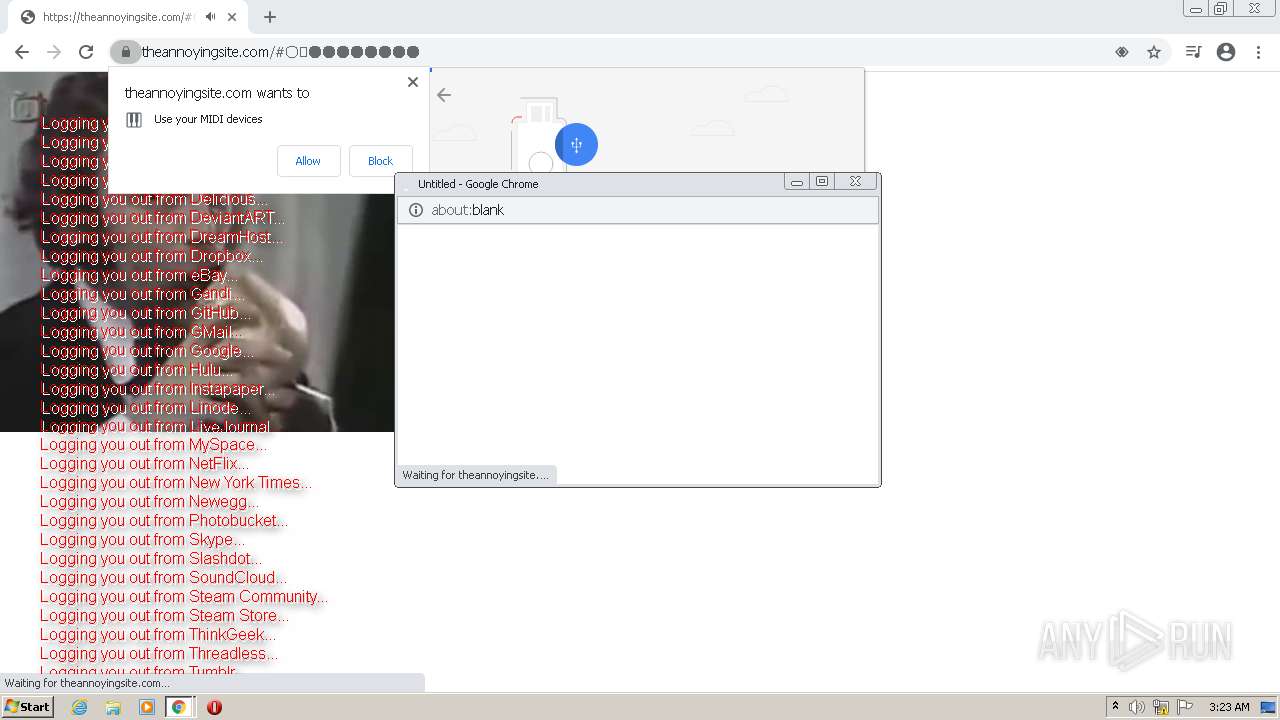Click 'Logging you out from Dropbox...'
Image resolution: width=1280 pixels, height=720 pixels.
pos(152,256)
